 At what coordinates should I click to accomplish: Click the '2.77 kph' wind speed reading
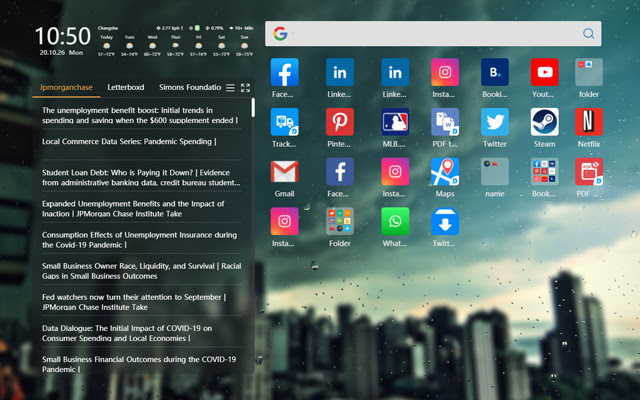(170, 28)
